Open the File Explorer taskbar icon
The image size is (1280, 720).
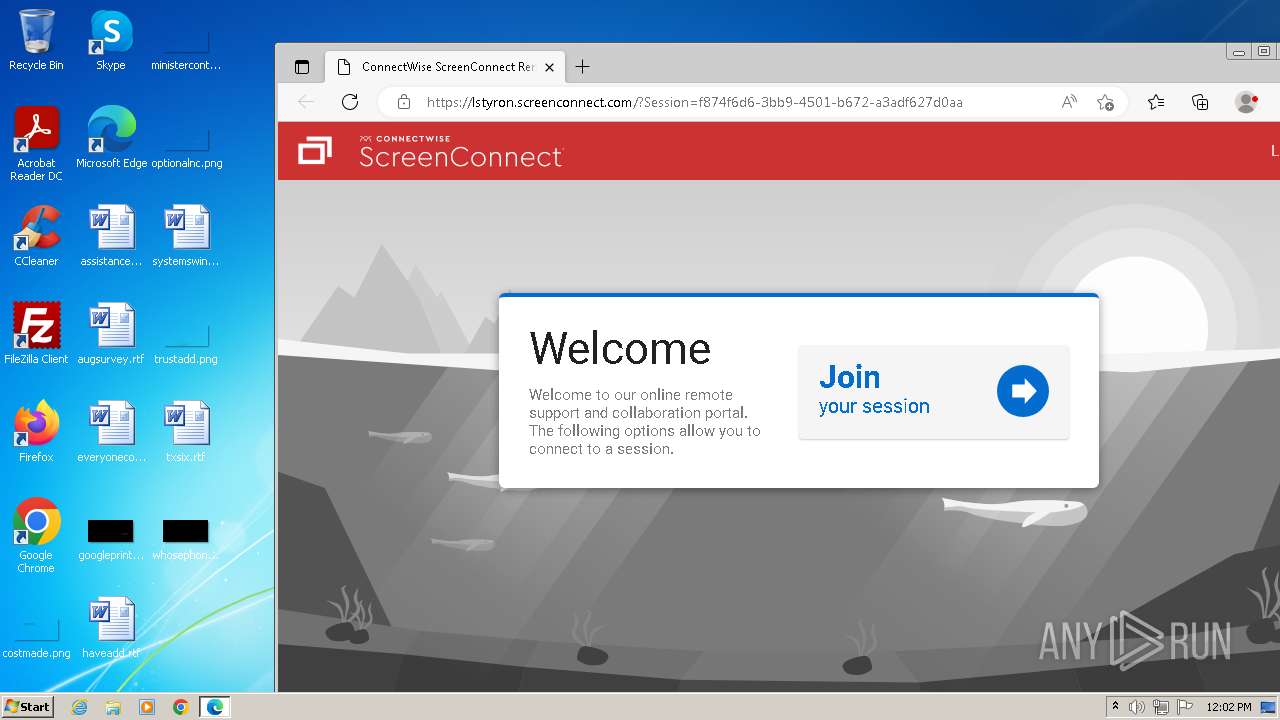coord(113,707)
